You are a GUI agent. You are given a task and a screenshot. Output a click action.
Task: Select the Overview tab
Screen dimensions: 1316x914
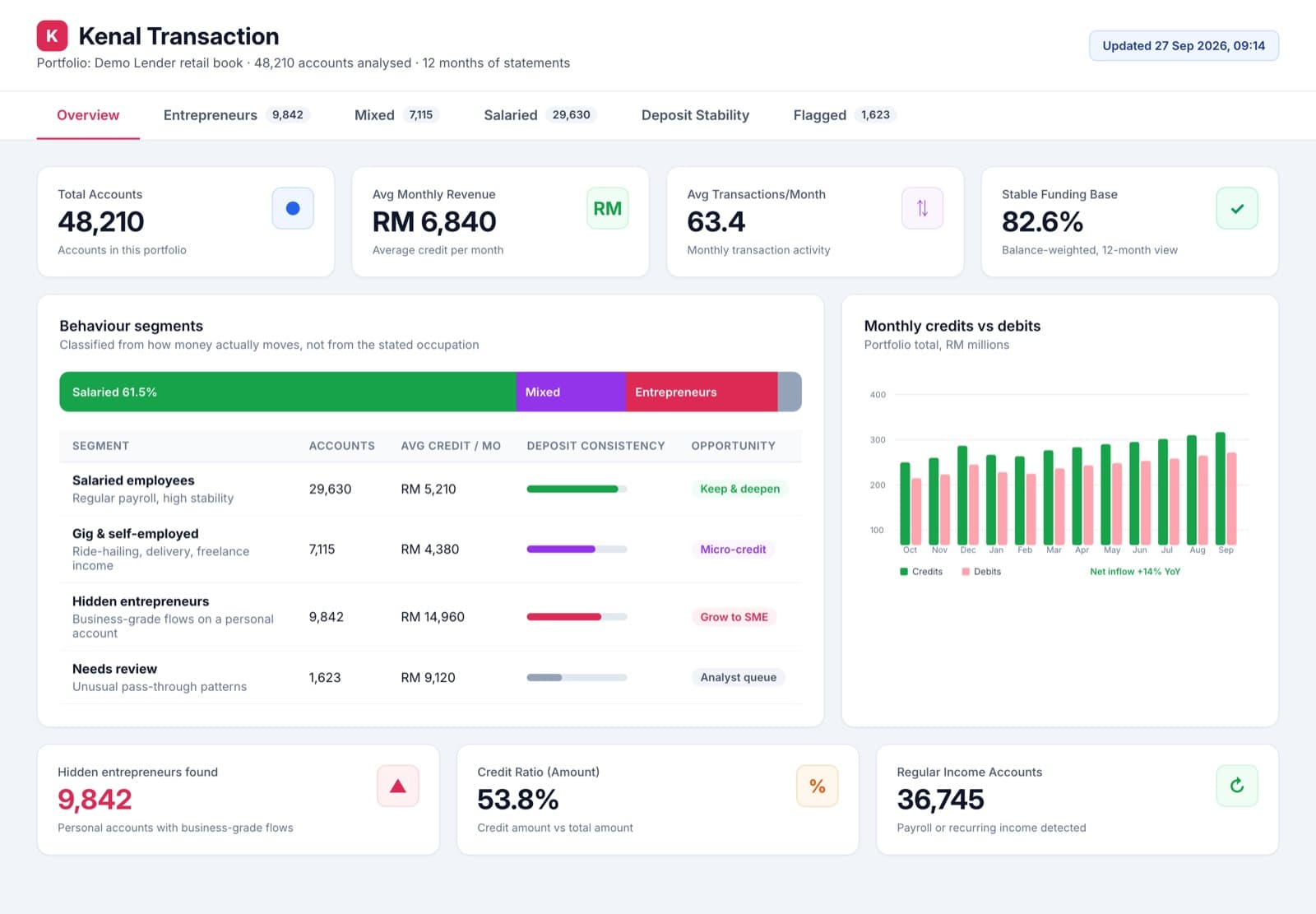tap(88, 115)
